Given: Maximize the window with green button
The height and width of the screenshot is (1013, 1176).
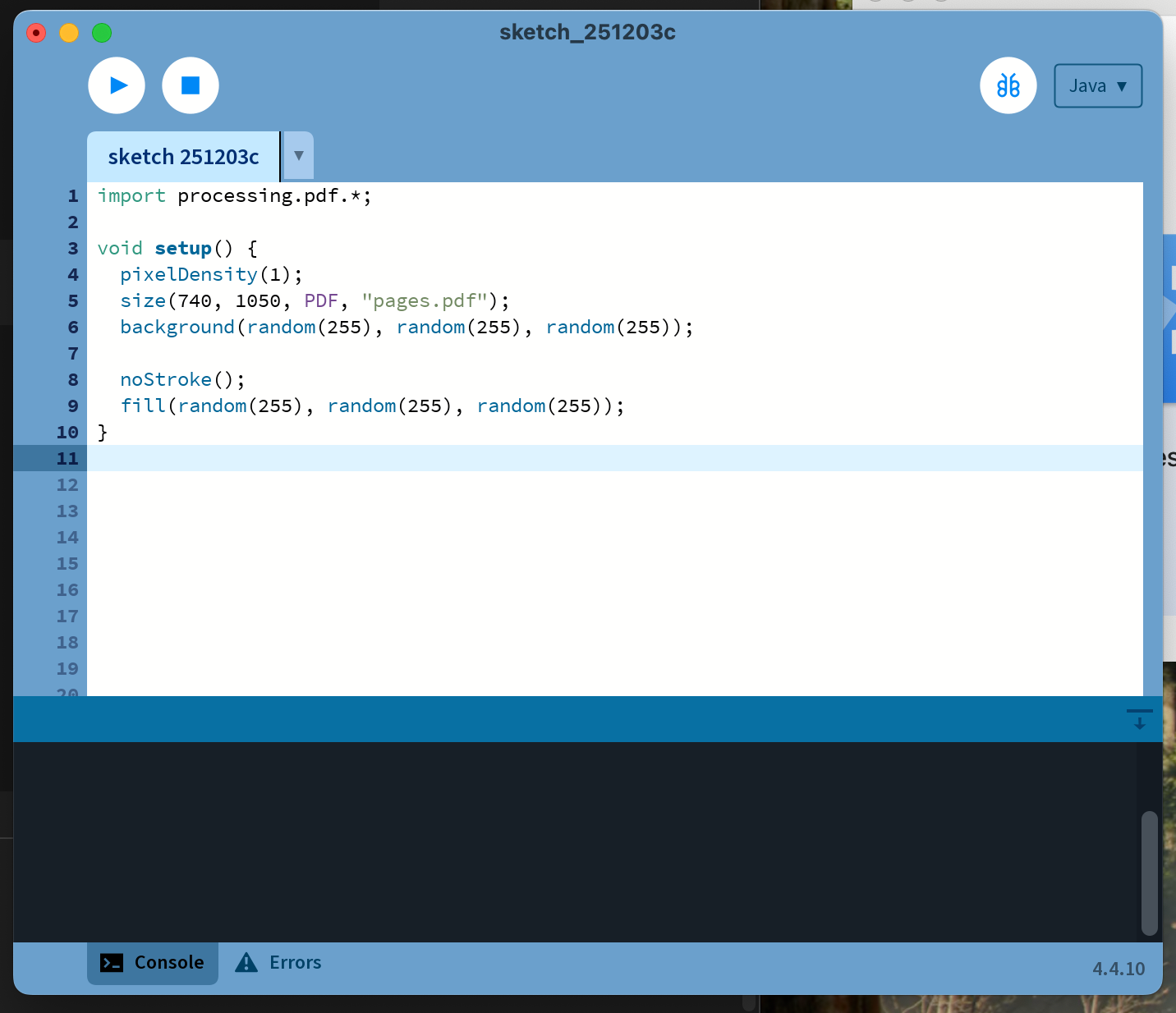Looking at the screenshot, I should point(102,33).
